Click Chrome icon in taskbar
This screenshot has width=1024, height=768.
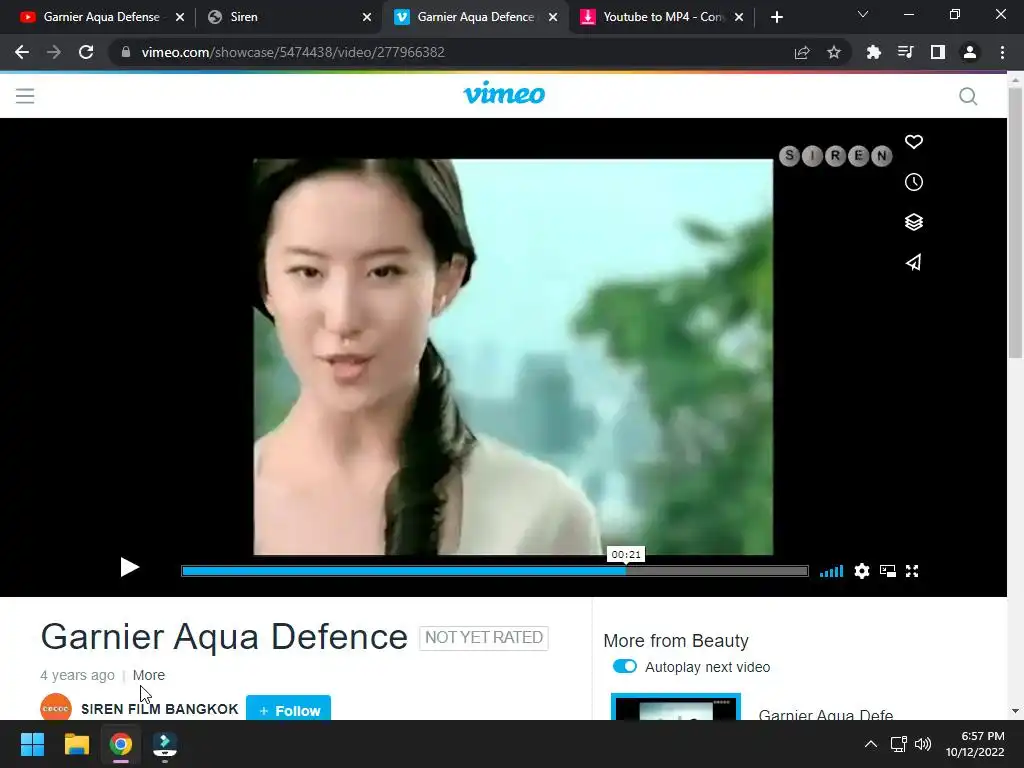[121, 744]
